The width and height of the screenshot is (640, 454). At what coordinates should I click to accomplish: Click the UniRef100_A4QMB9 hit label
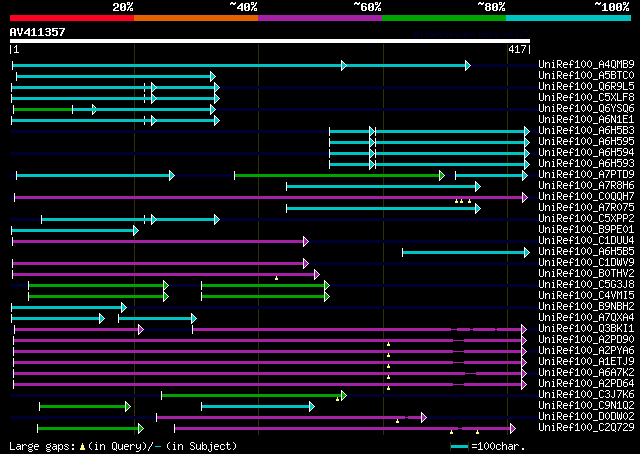click(586, 64)
